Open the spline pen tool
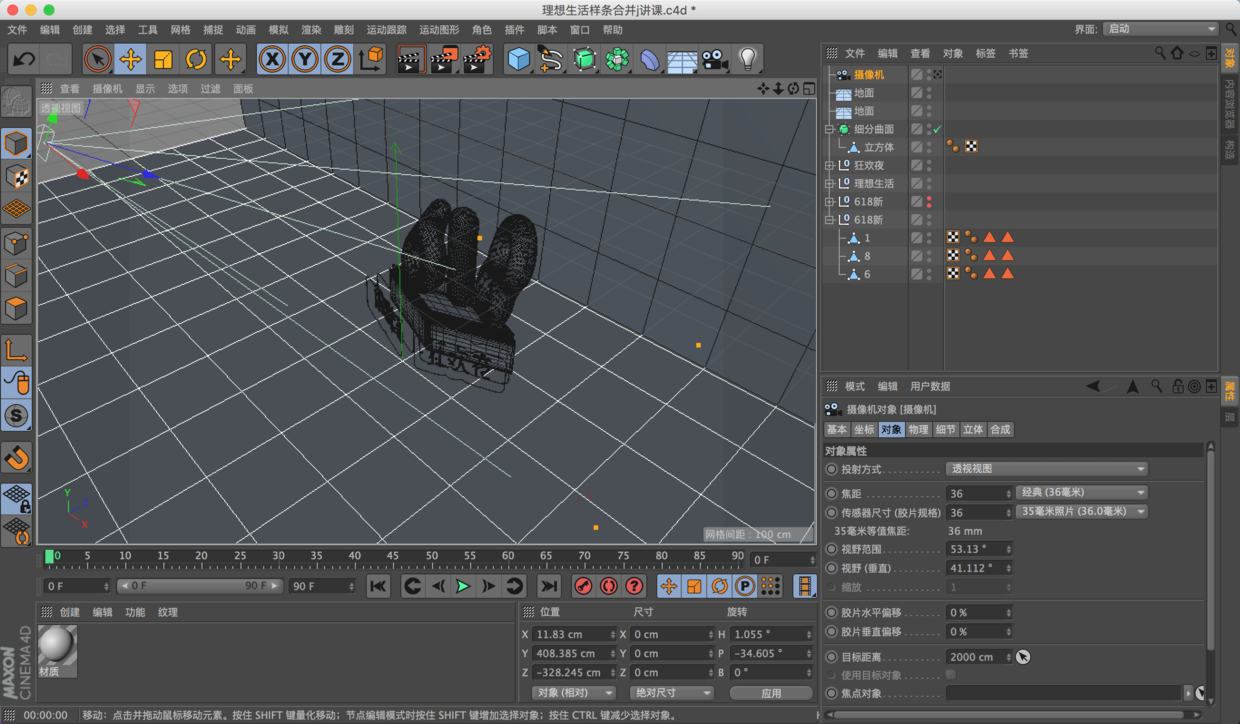This screenshot has height=724, width=1240. tap(551, 59)
